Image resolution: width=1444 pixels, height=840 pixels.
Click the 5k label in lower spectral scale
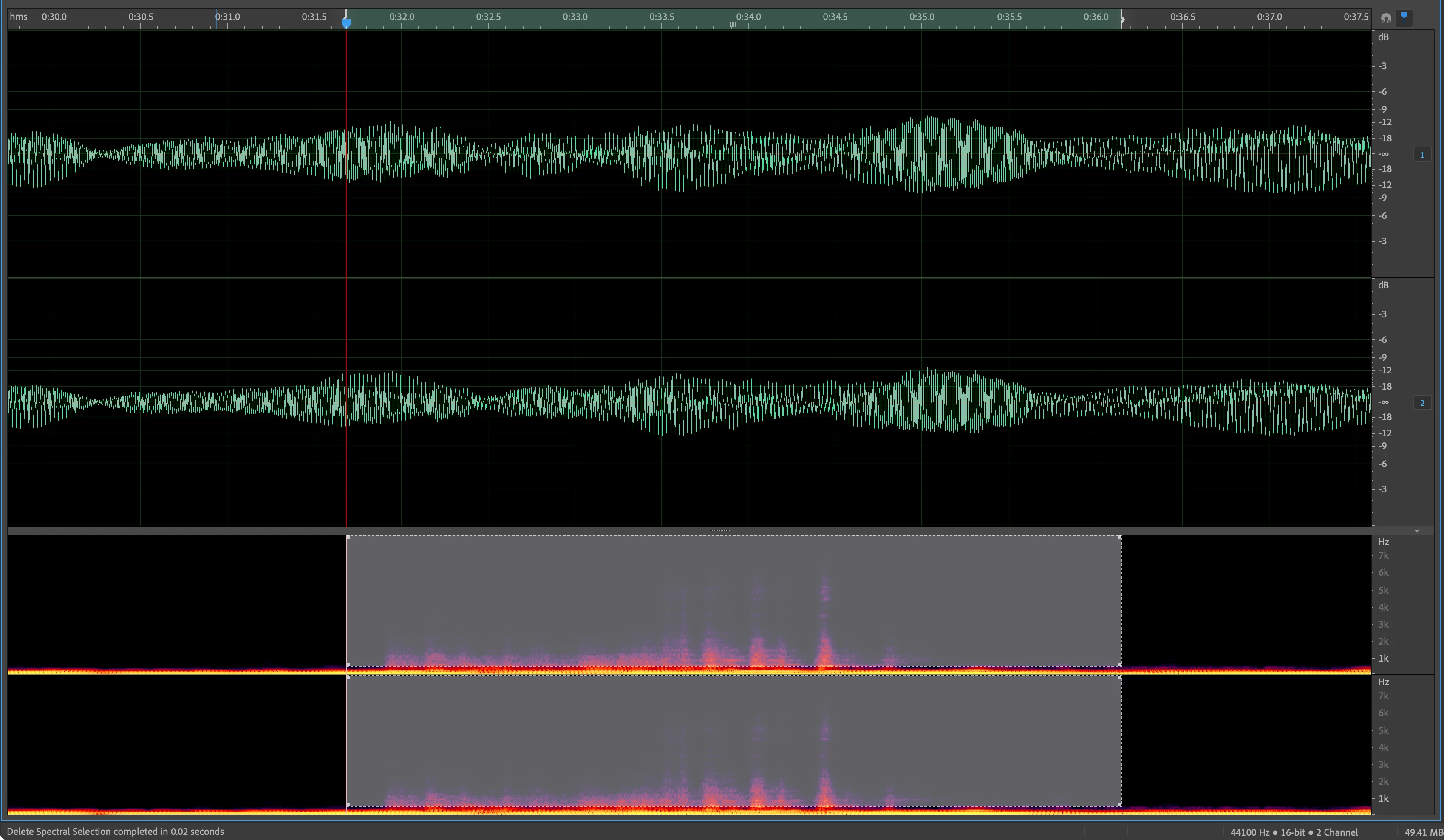coord(1383,730)
